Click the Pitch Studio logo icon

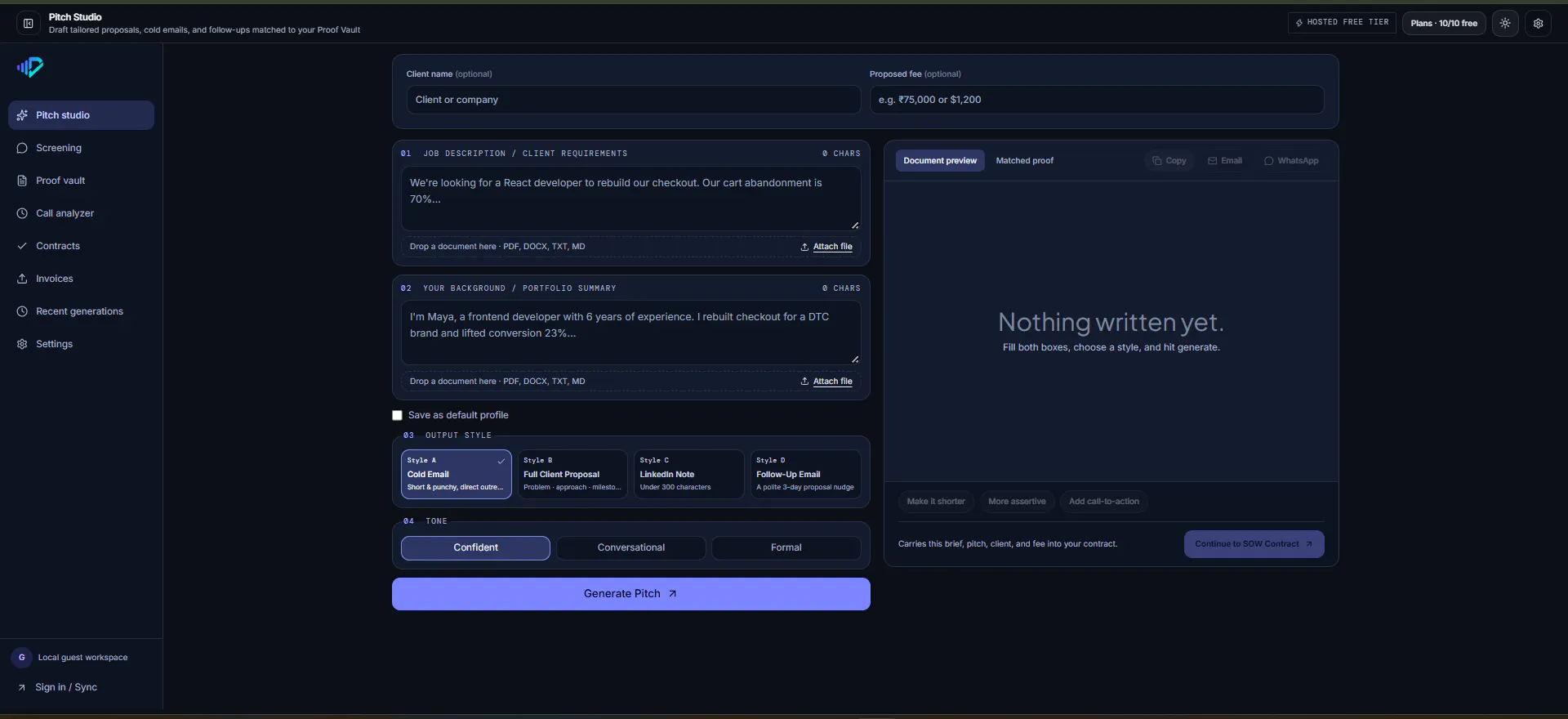30,67
